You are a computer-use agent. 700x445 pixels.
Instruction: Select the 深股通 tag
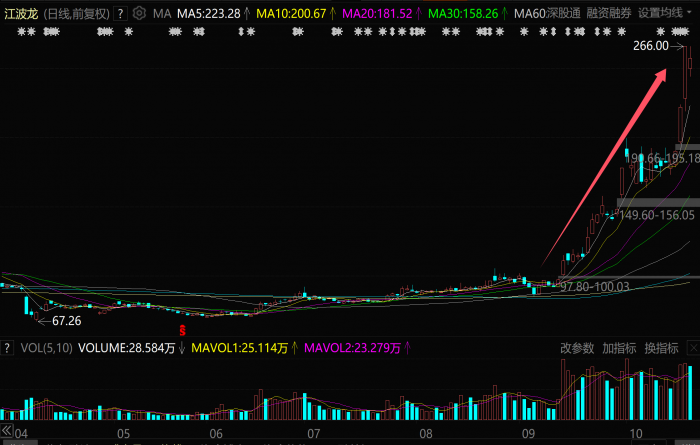tap(565, 14)
